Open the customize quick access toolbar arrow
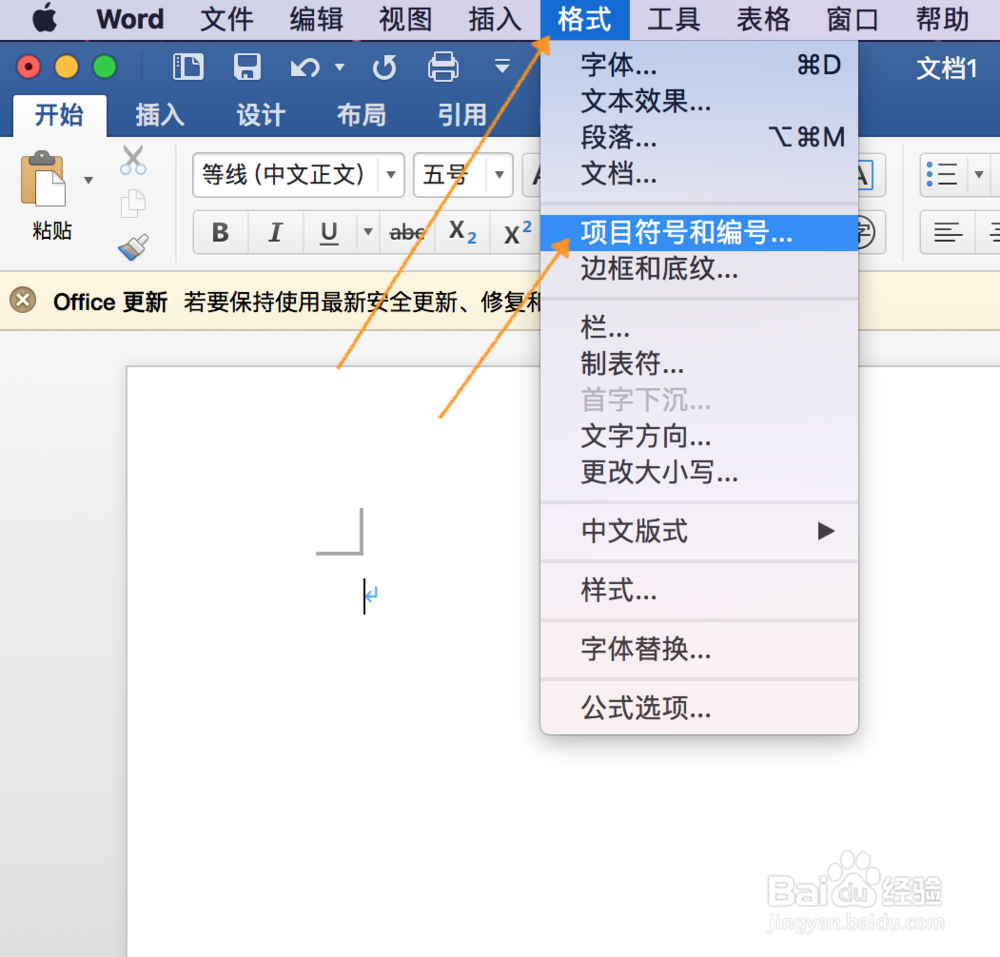Screen dimensions: 1000x957 502,65
